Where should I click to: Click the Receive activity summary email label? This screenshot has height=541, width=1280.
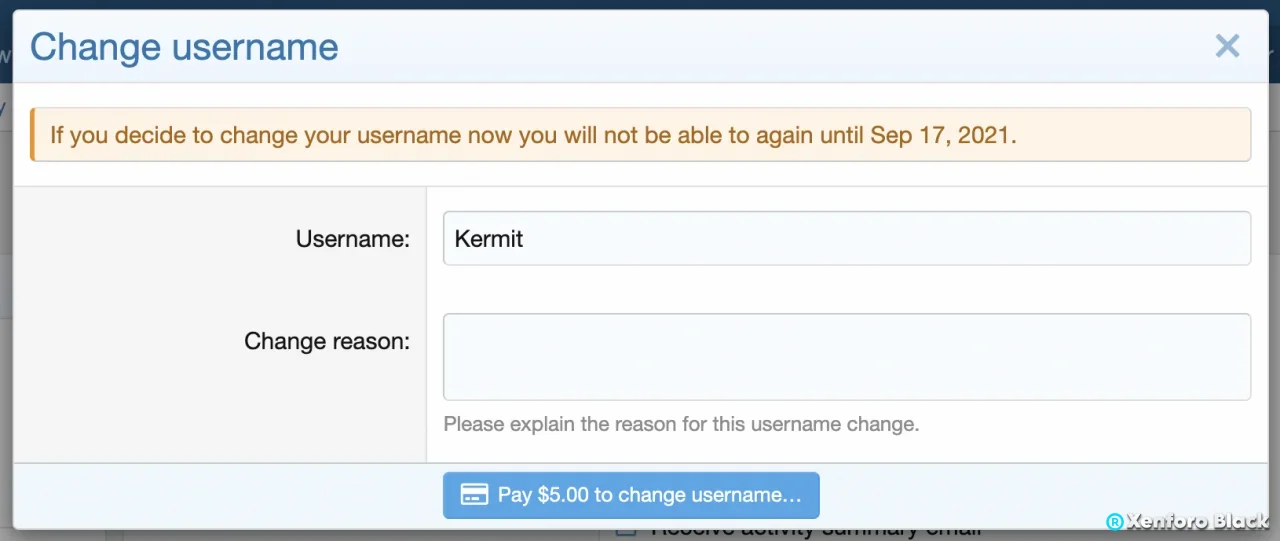coord(815,531)
